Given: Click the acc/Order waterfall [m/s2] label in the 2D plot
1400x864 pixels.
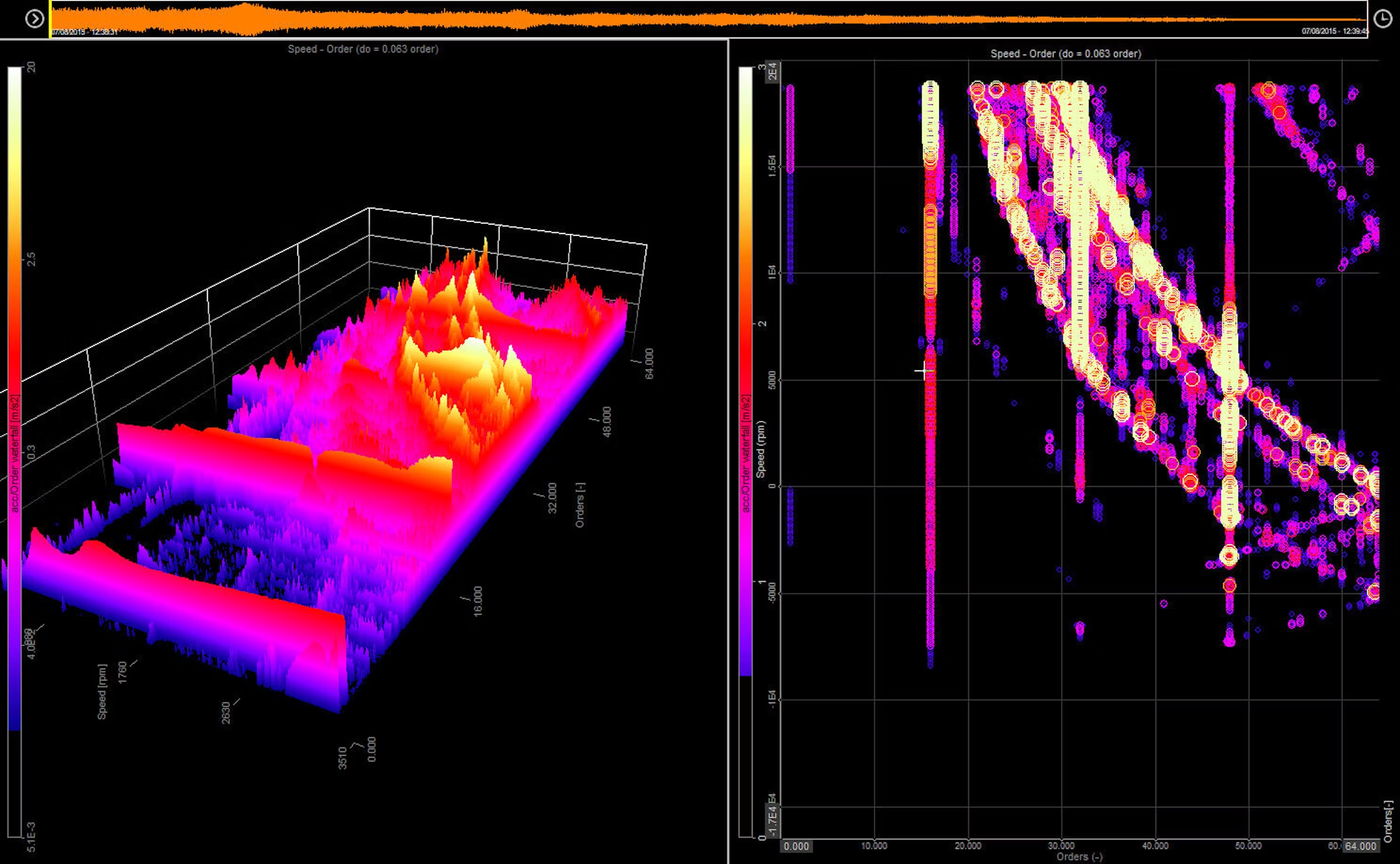Looking at the screenshot, I should coord(745,454).
